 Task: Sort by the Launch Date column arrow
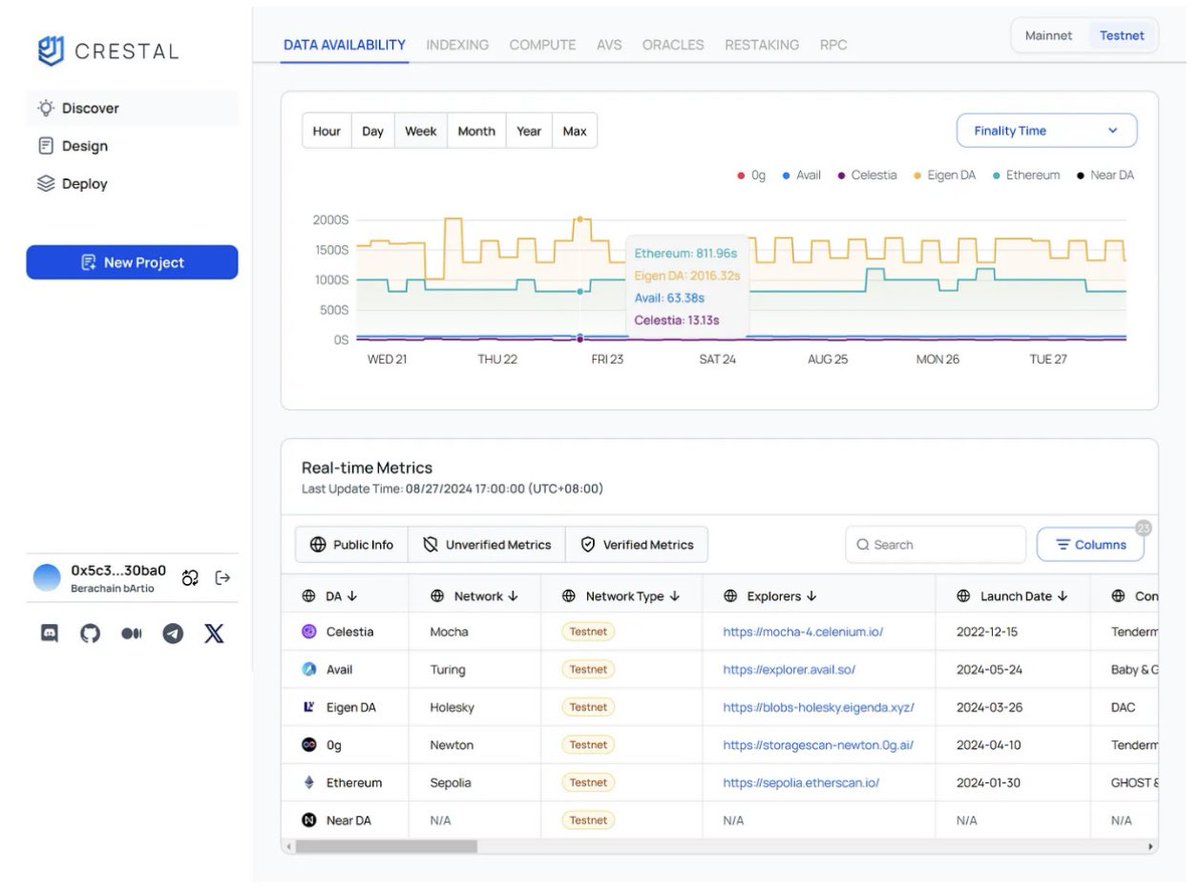[1062, 596]
